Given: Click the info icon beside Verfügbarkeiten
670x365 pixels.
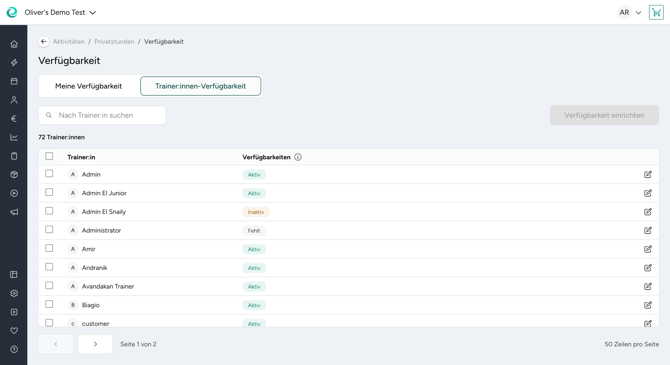Looking at the screenshot, I should tap(298, 157).
